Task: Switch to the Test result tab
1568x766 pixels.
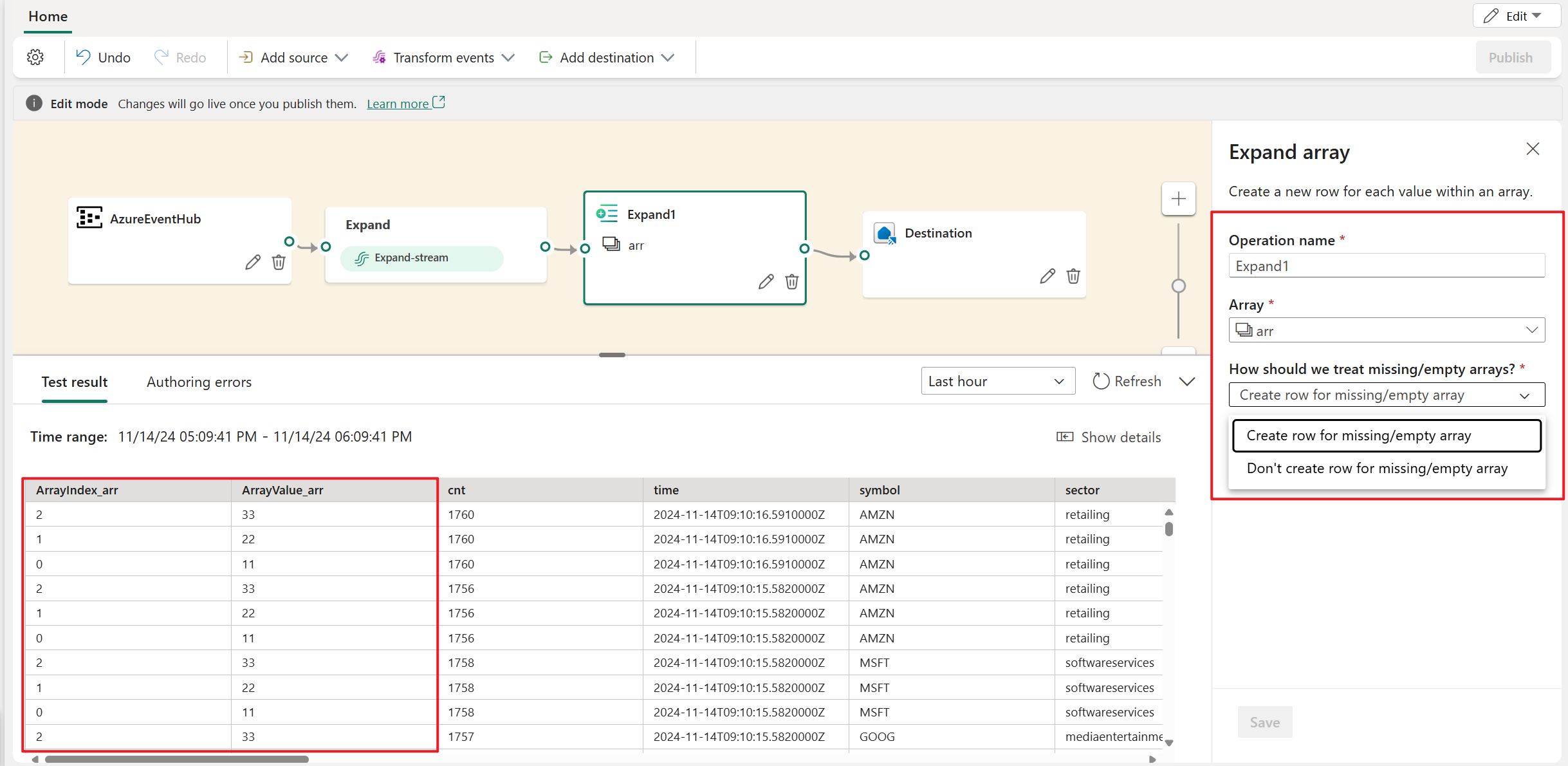Action: pos(75,382)
